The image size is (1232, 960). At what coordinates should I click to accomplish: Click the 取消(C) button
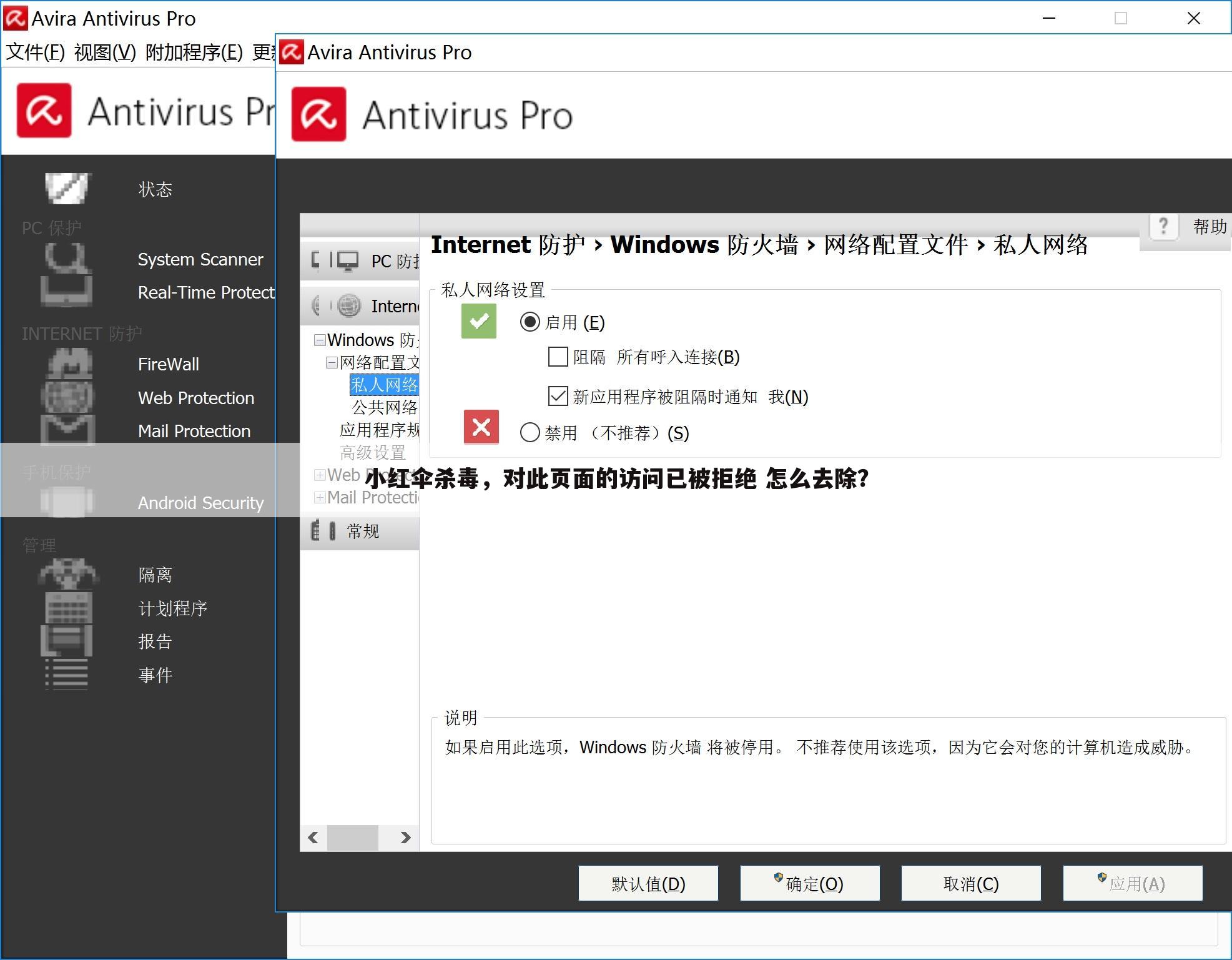pos(971,883)
